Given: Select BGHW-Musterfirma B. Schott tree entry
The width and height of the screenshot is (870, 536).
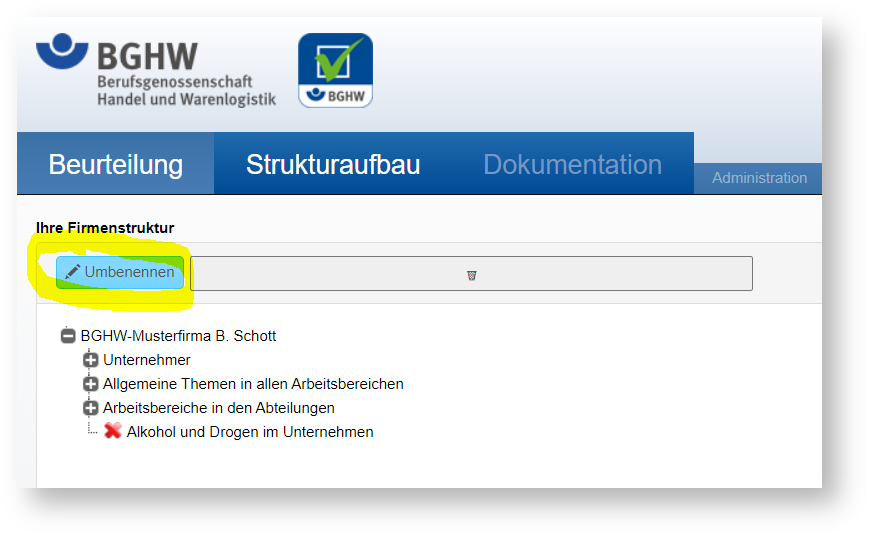Looking at the screenshot, I should click(x=178, y=336).
